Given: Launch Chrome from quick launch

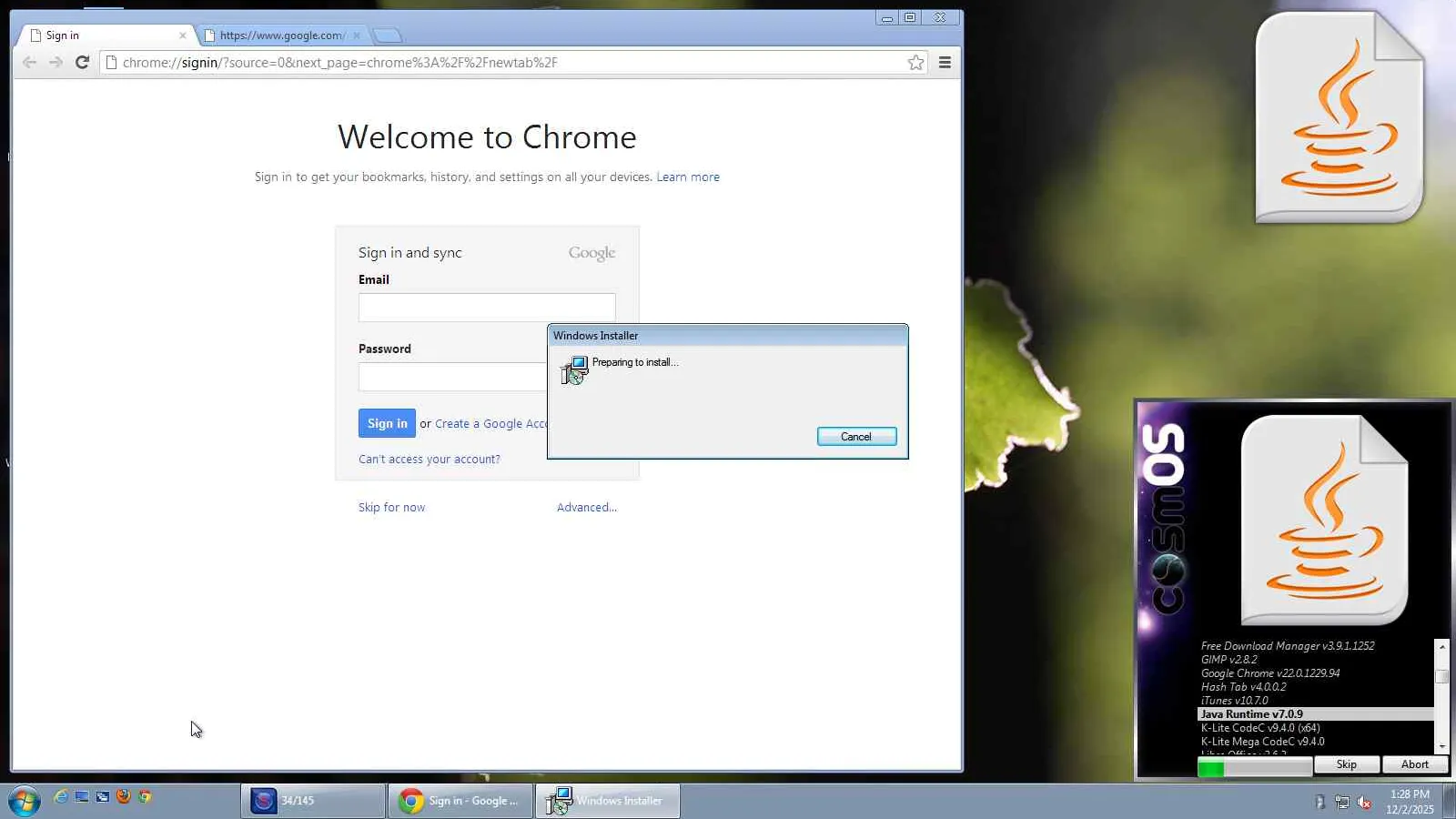Looking at the screenshot, I should (145, 797).
